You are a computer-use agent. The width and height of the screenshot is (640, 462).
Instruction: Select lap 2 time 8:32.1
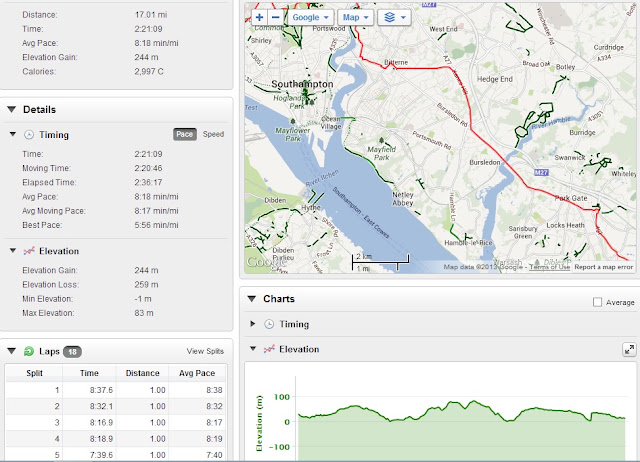click(101, 406)
